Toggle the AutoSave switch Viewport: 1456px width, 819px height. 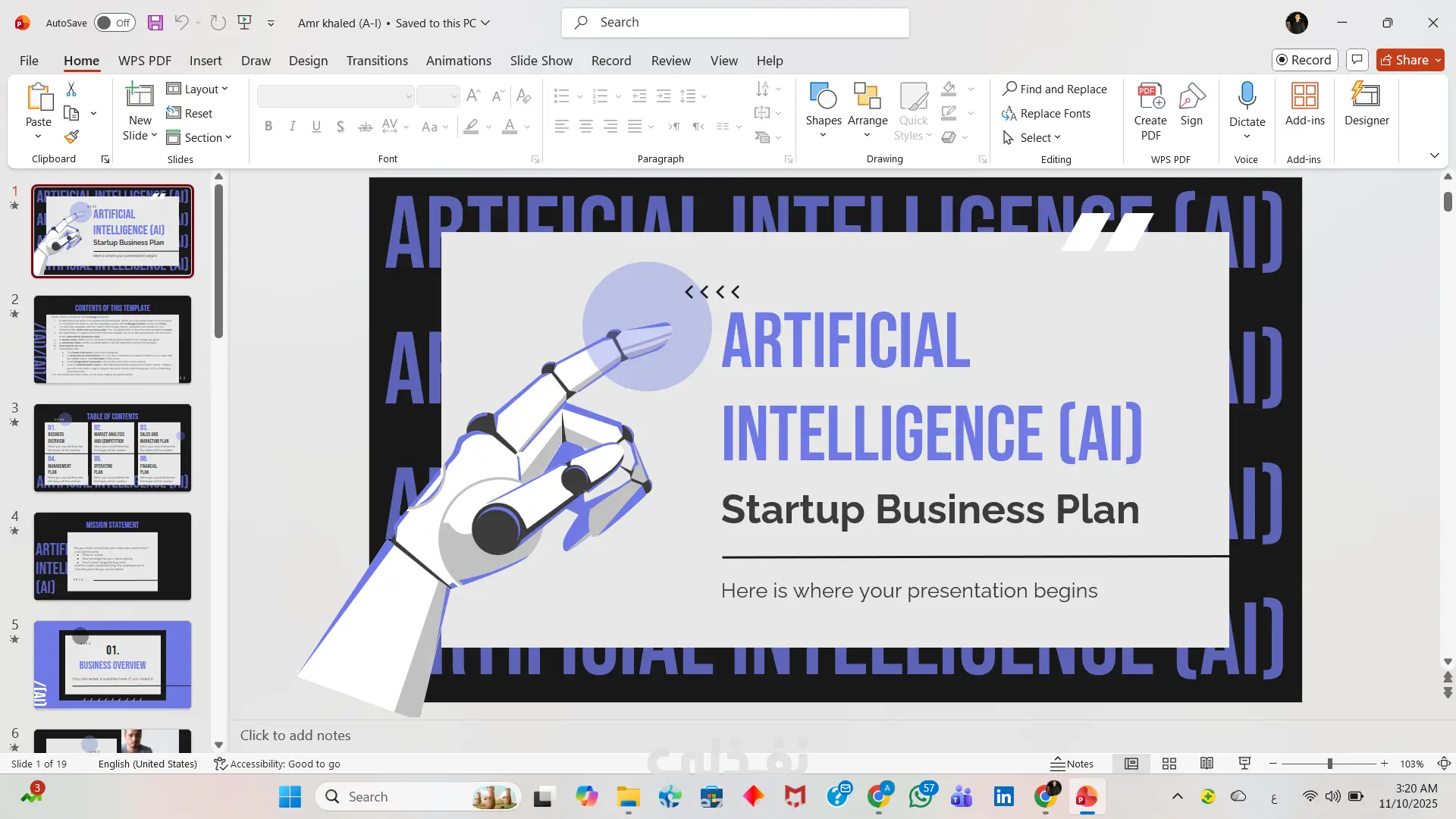[x=115, y=23]
